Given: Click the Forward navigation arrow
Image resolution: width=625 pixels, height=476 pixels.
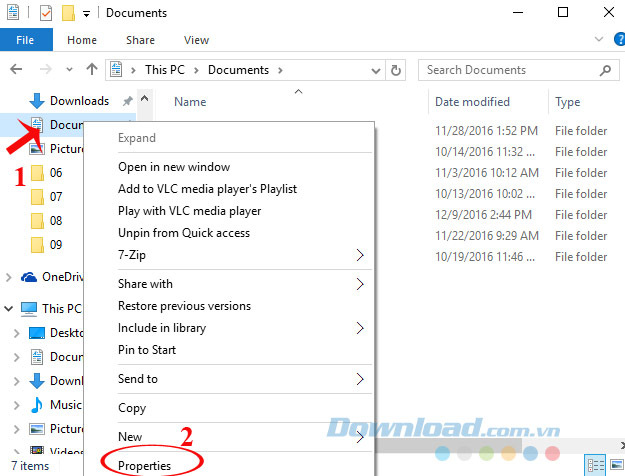Looking at the screenshot, I should point(46,69).
